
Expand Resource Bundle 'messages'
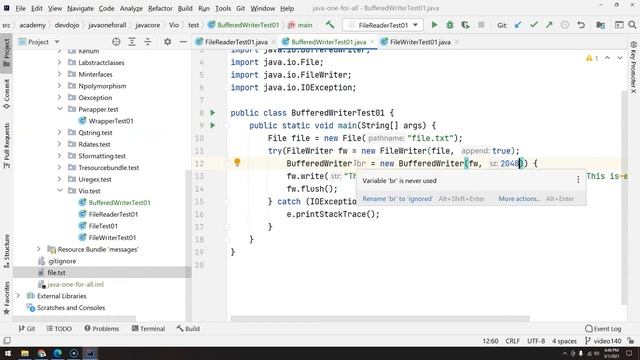tap(39, 249)
